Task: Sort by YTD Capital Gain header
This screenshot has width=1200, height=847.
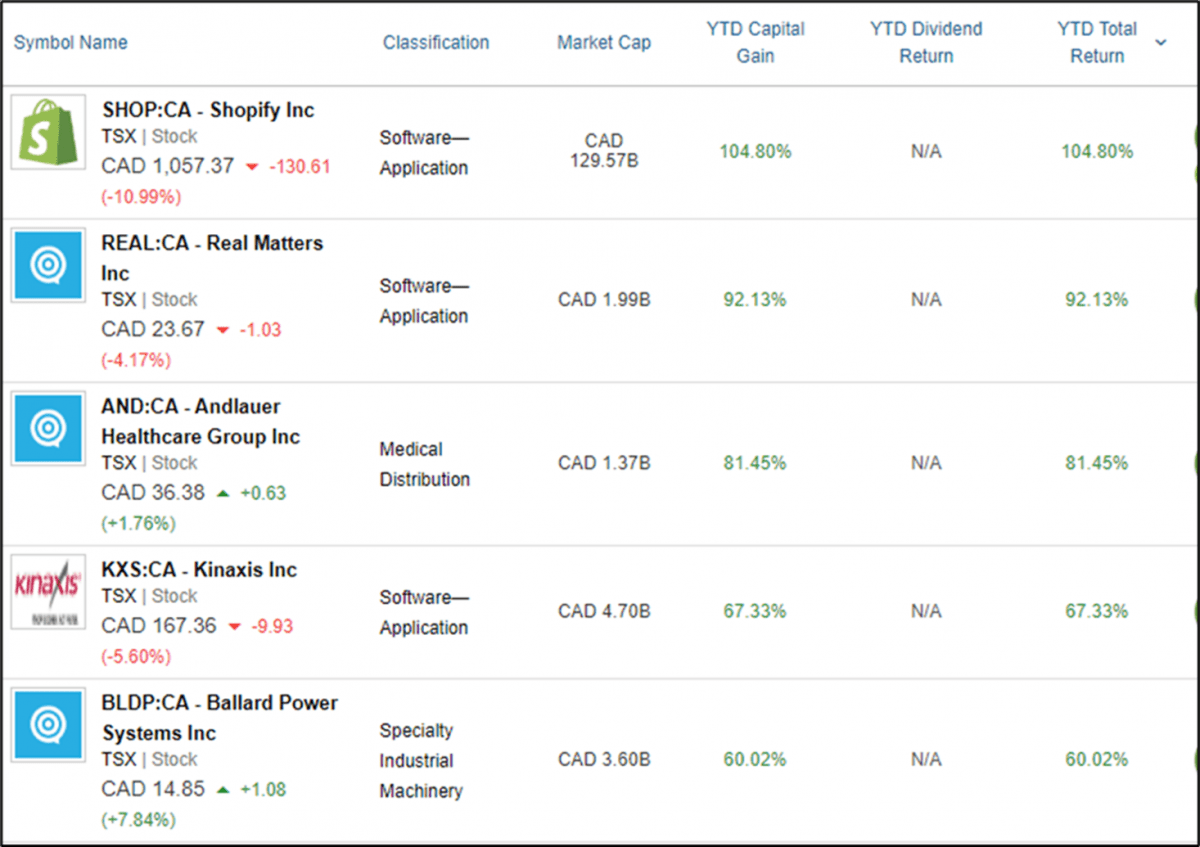Action: pos(755,42)
